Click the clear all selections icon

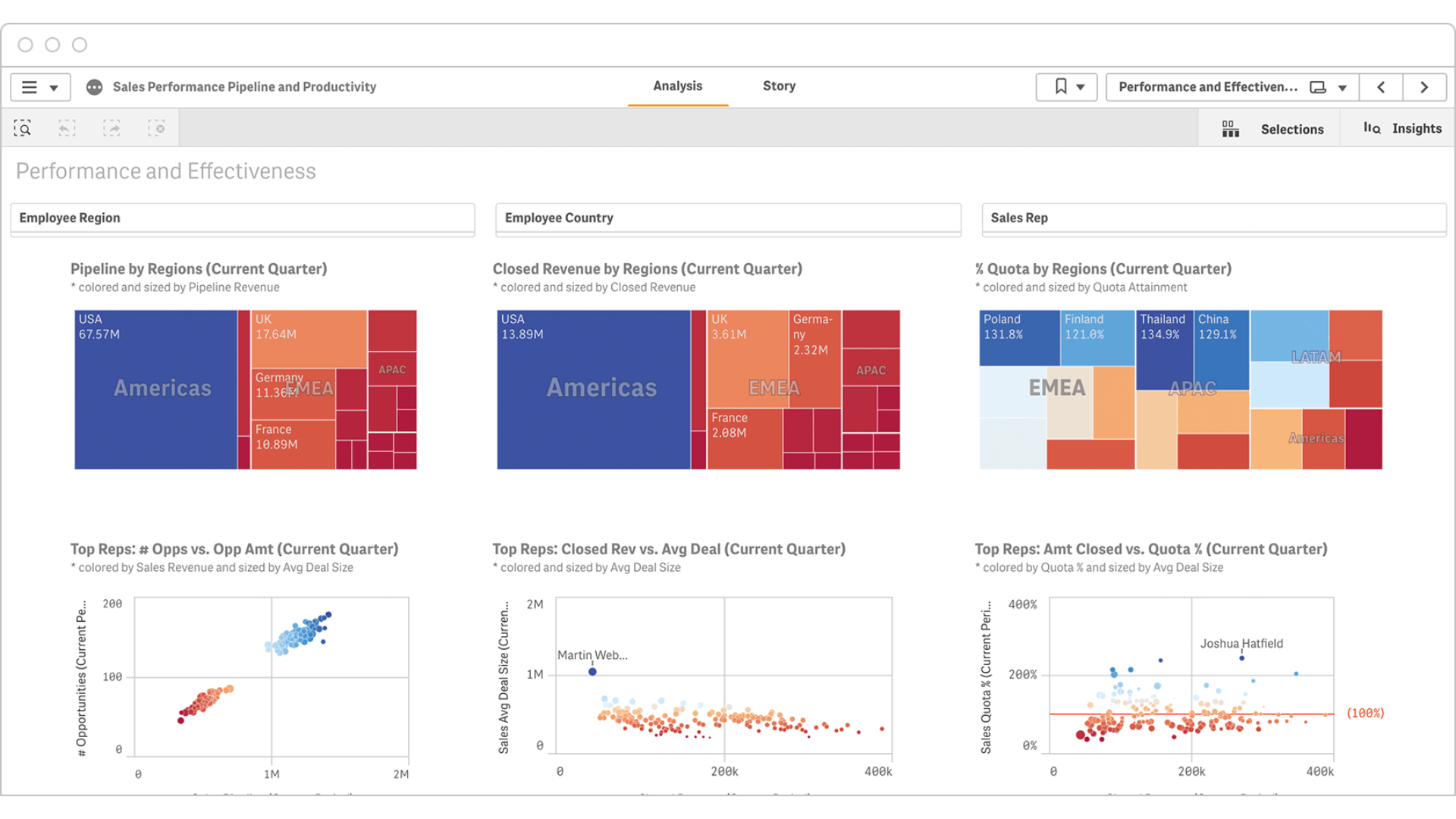(156, 128)
